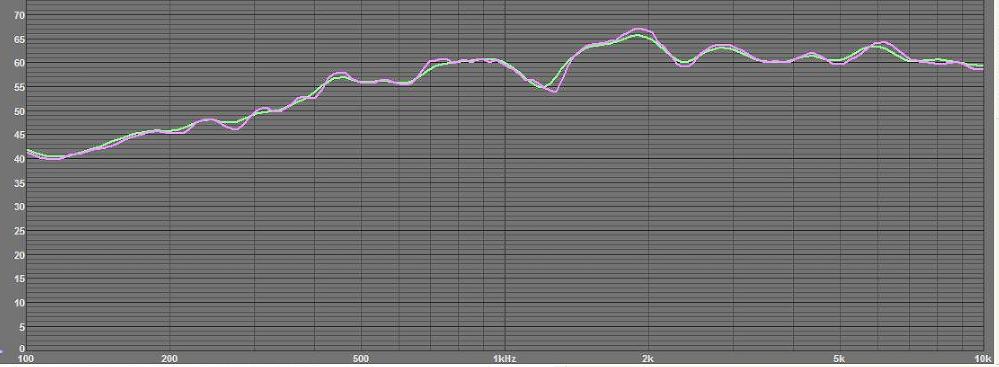Image resolution: width=999 pixels, height=367 pixels.
Task: Click the 65 label on level axis
Action: pyautogui.click(x=19, y=39)
